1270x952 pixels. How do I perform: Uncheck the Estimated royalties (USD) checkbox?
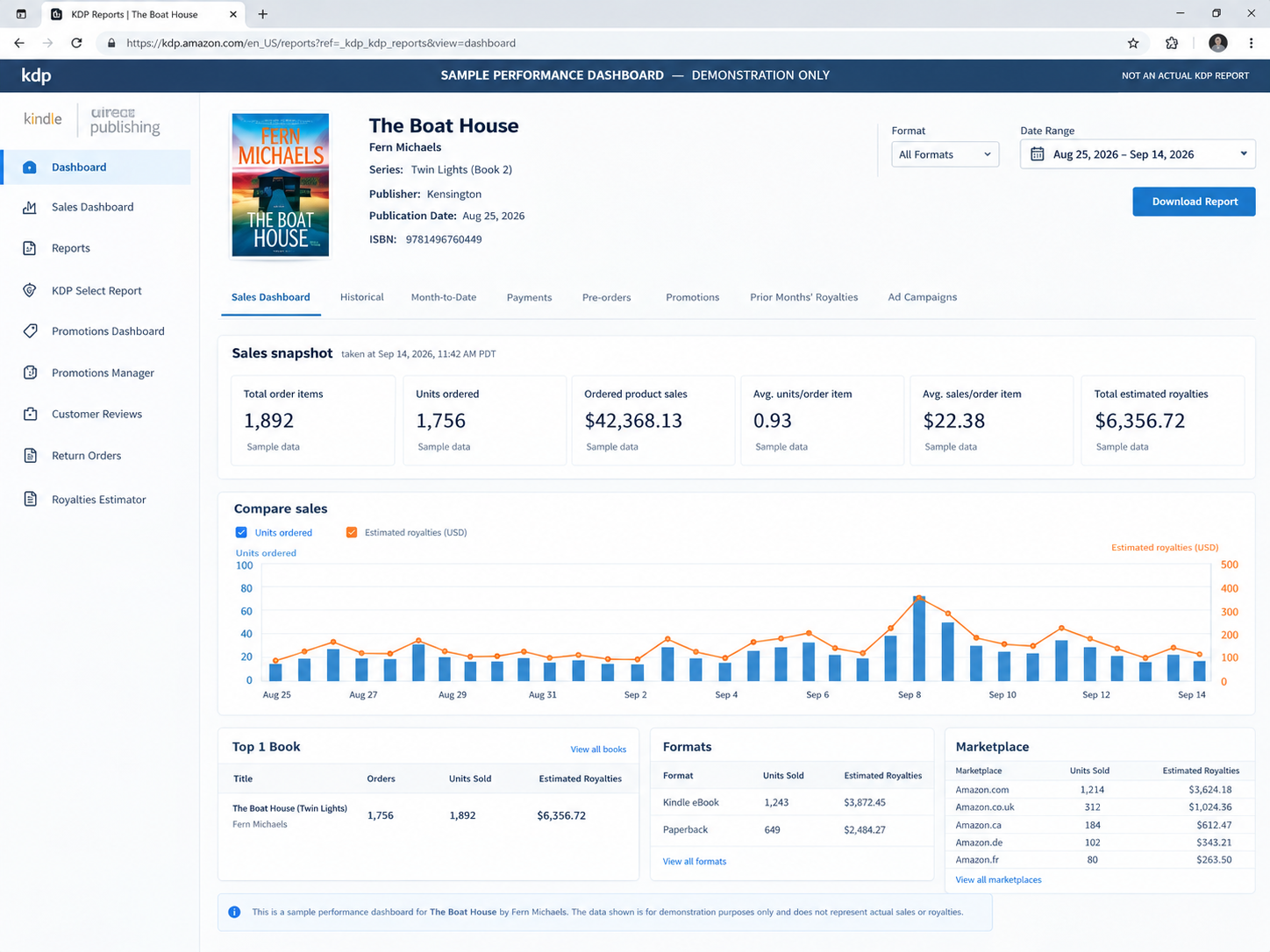352,532
